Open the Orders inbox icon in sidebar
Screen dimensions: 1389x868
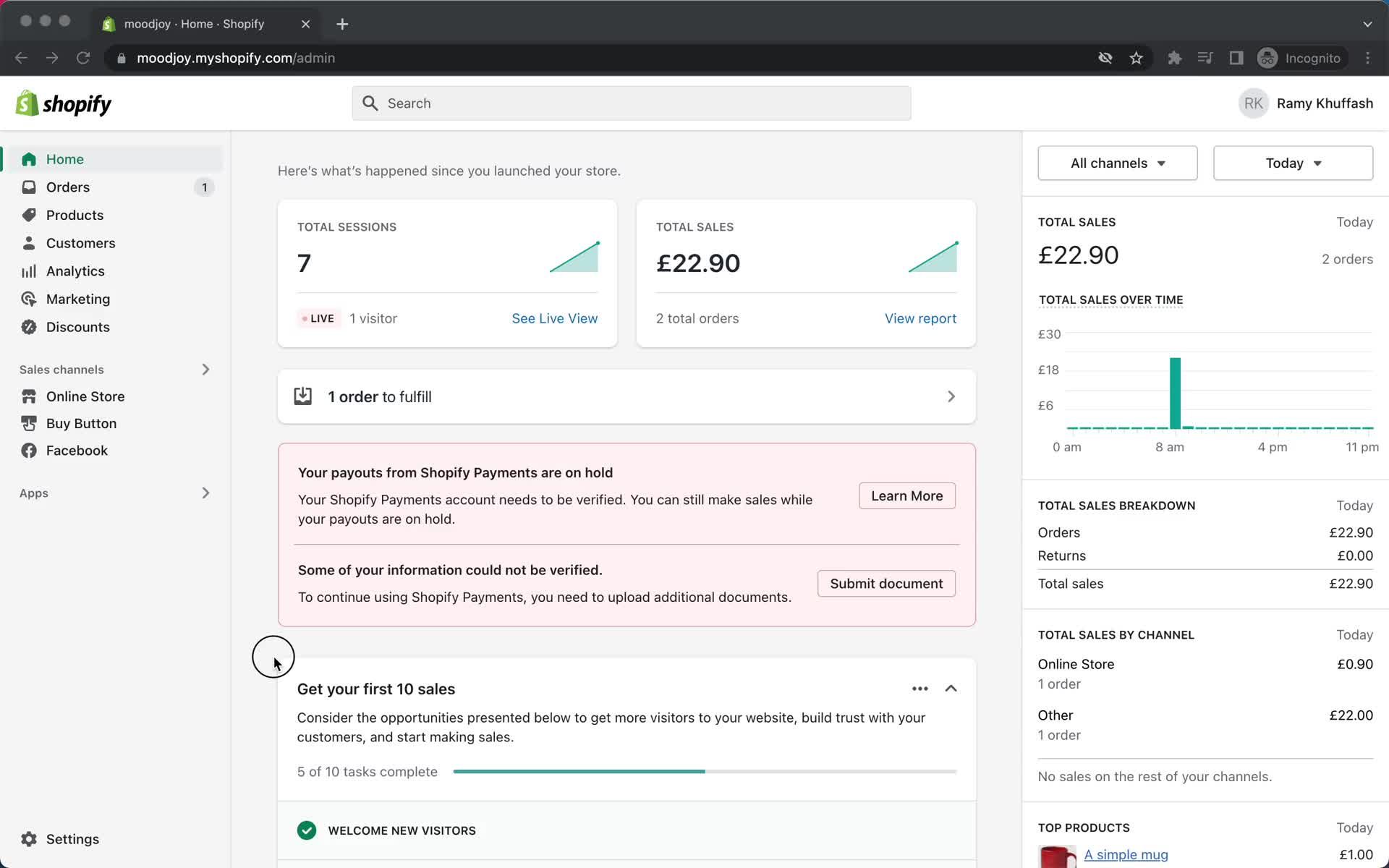29,187
